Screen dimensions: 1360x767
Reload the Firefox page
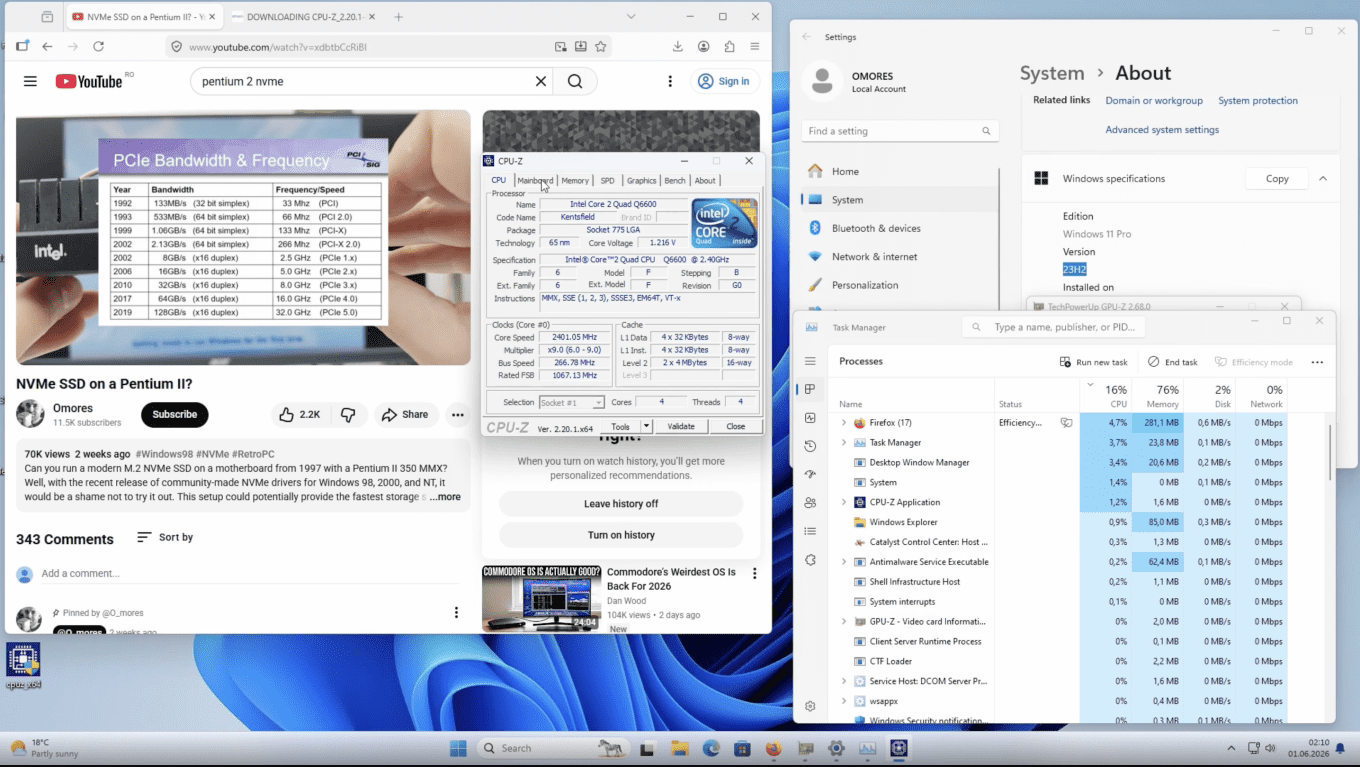(x=98, y=46)
